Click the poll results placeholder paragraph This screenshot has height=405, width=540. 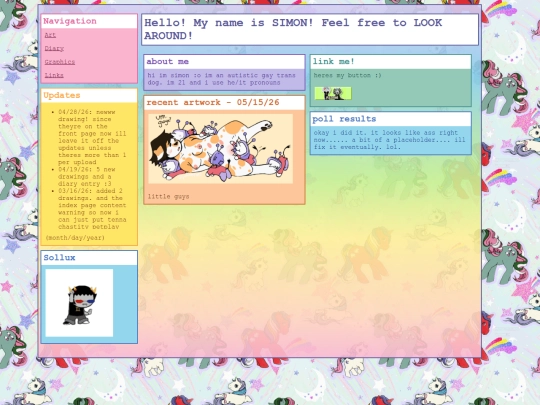click(390, 140)
